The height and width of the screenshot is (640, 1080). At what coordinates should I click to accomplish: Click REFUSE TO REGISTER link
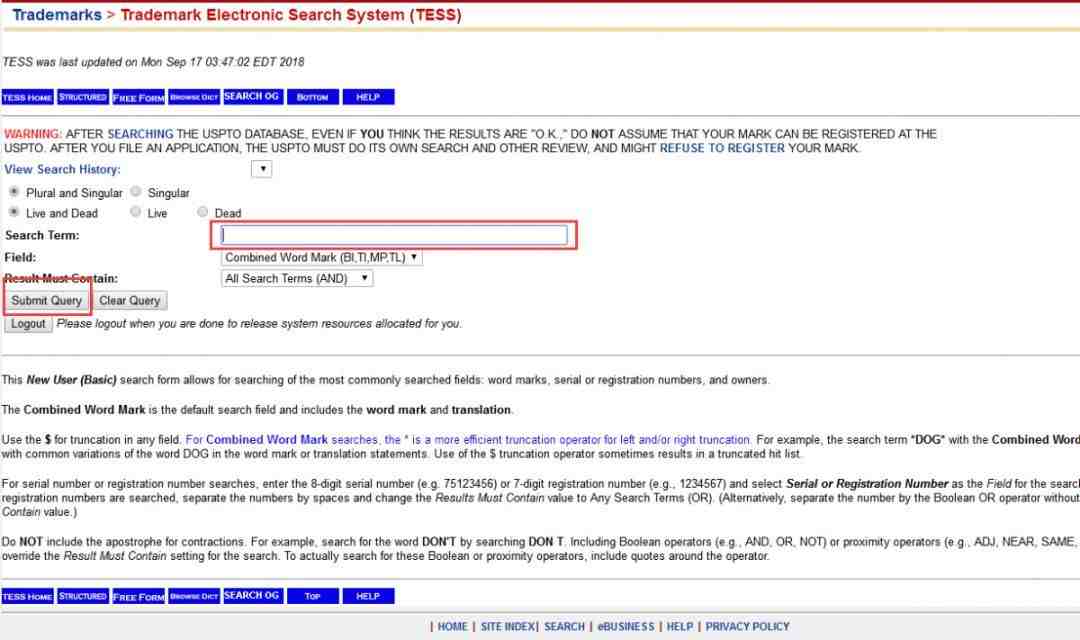coord(722,148)
